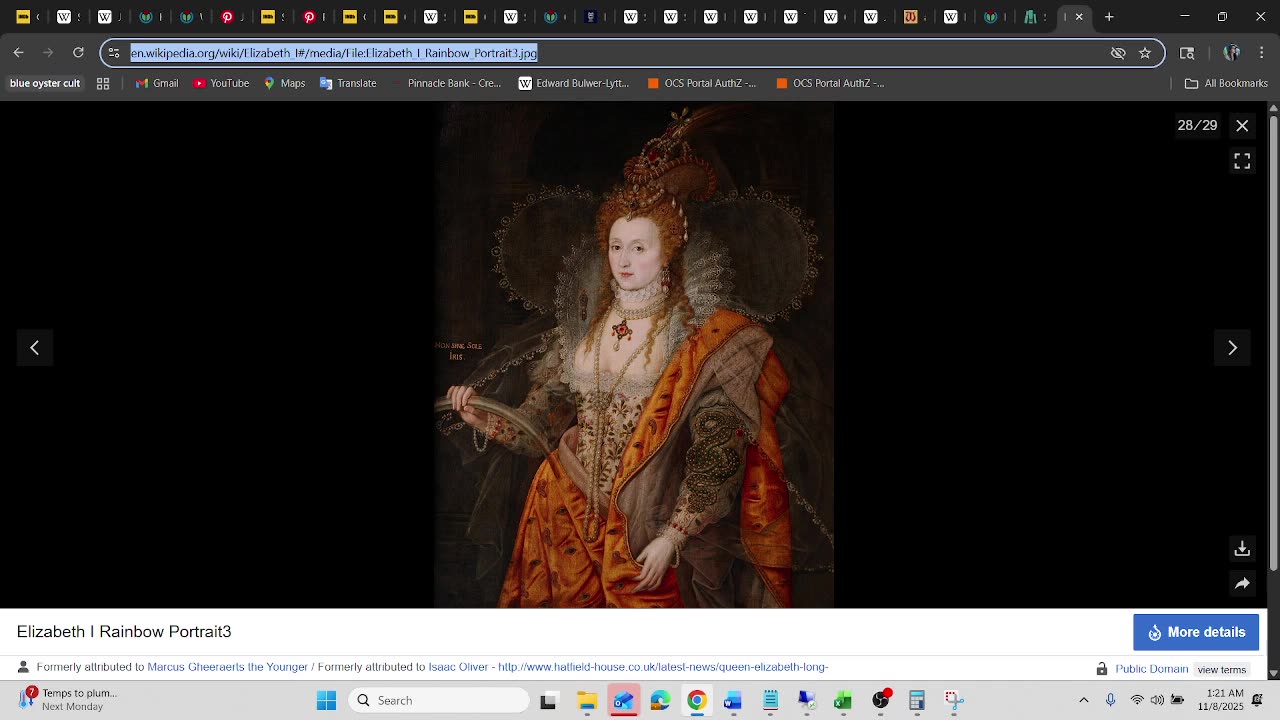Open the Gmail bookmark

(x=156, y=84)
